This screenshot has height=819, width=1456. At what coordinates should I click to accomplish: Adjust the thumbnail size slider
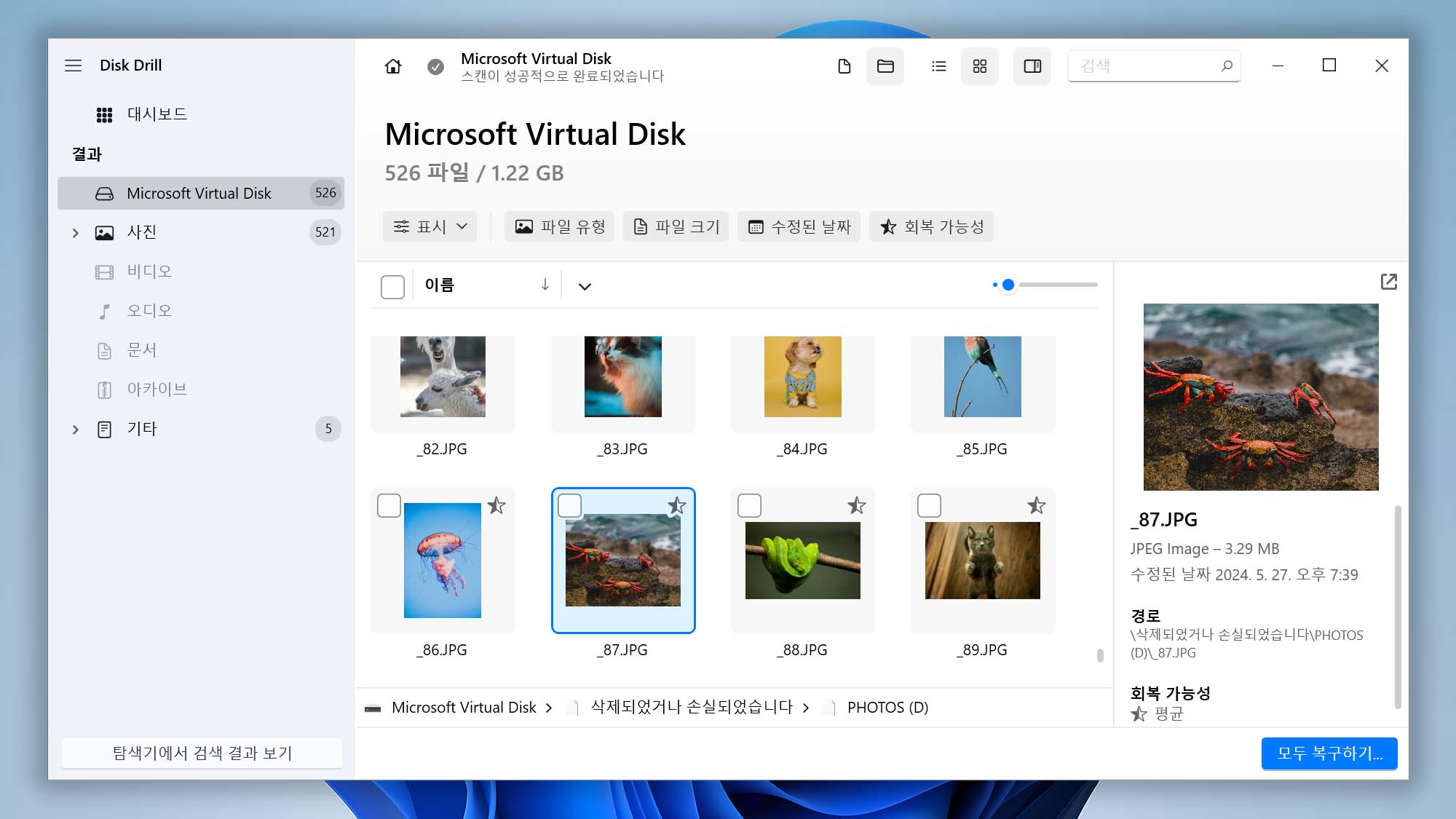tap(1008, 285)
